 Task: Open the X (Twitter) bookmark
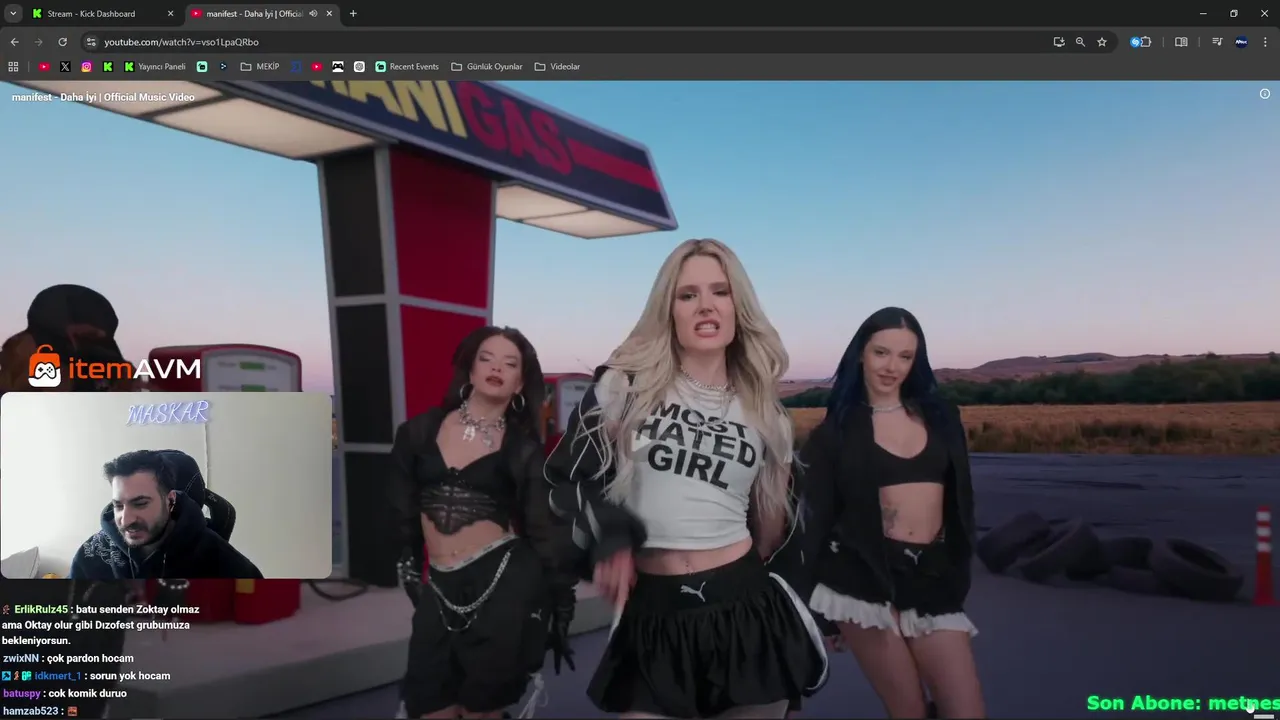tap(65, 66)
